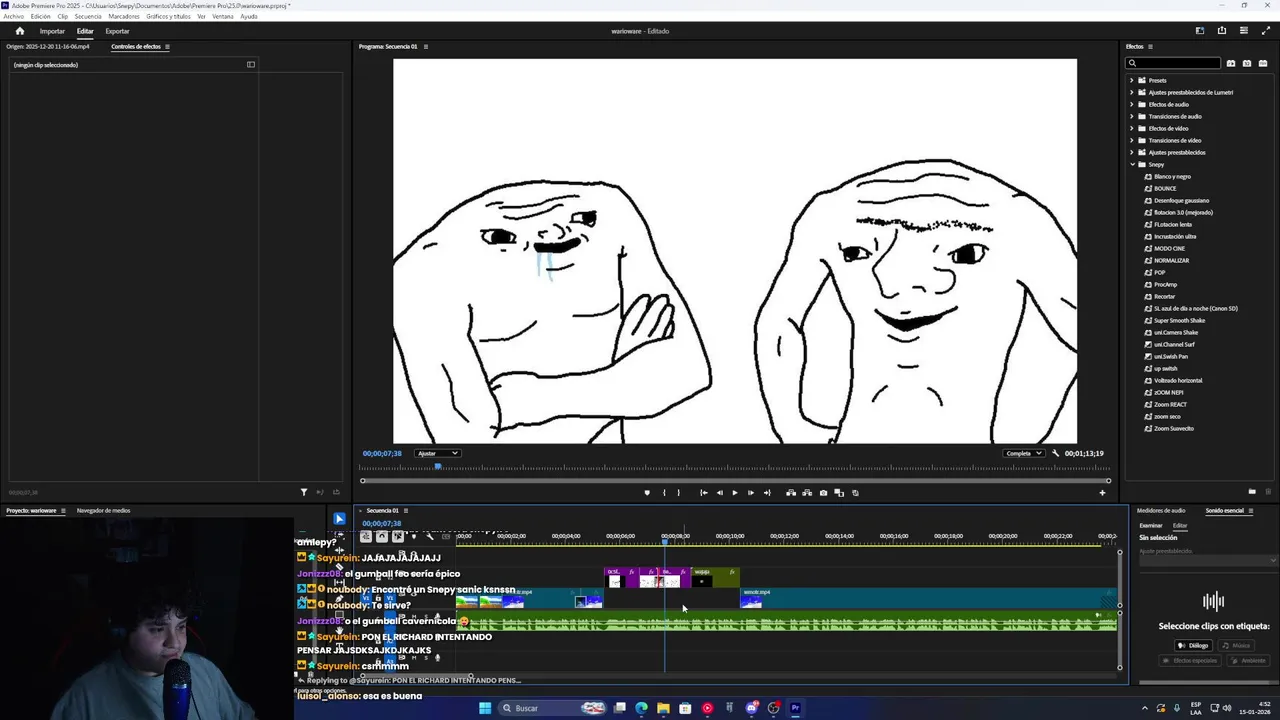The height and width of the screenshot is (720, 1280).
Task: Click the Efectos especiales tag button
Action: [x=1190, y=660]
